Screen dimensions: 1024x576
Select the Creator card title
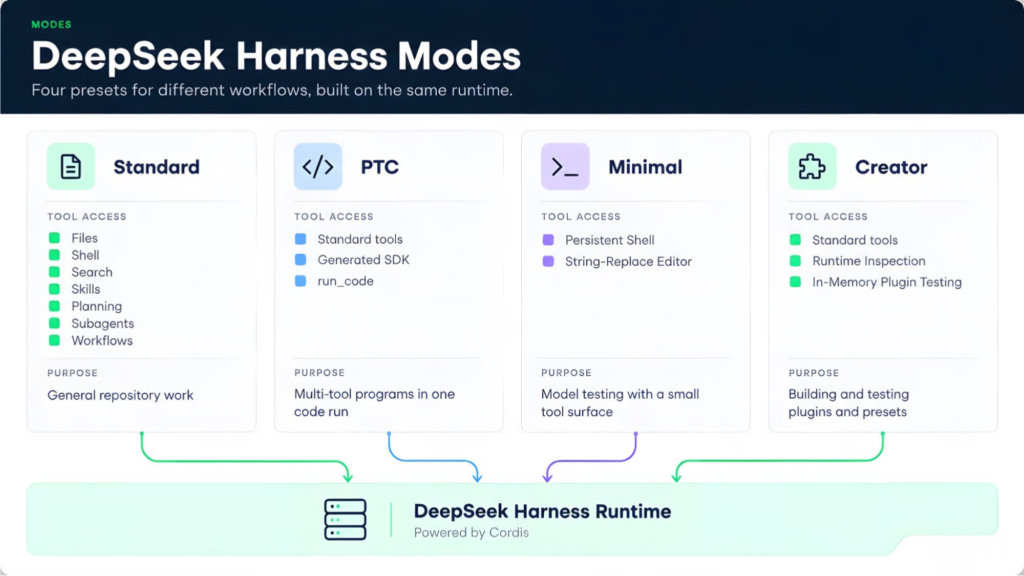pyautogui.click(x=891, y=167)
